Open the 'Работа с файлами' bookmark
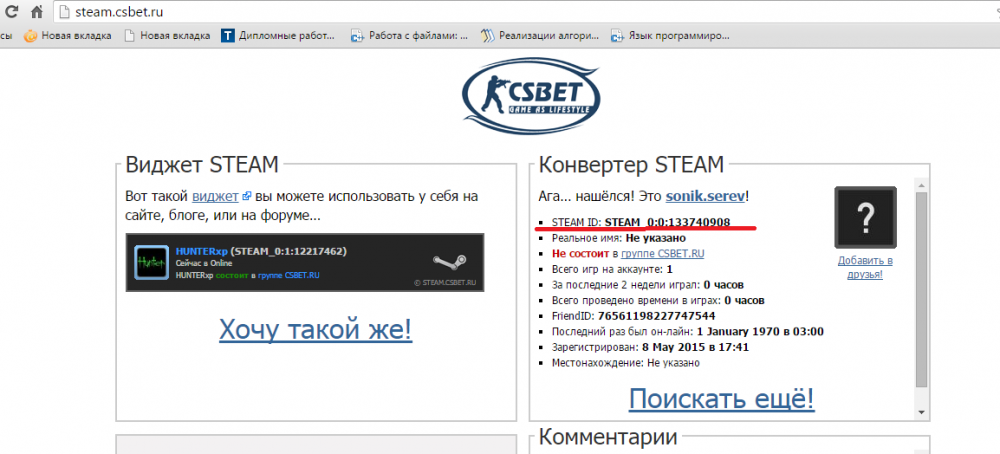Image resolution: width=1000 pixels, height=454 pixels. pyautogui.click(x=410, y=36)
